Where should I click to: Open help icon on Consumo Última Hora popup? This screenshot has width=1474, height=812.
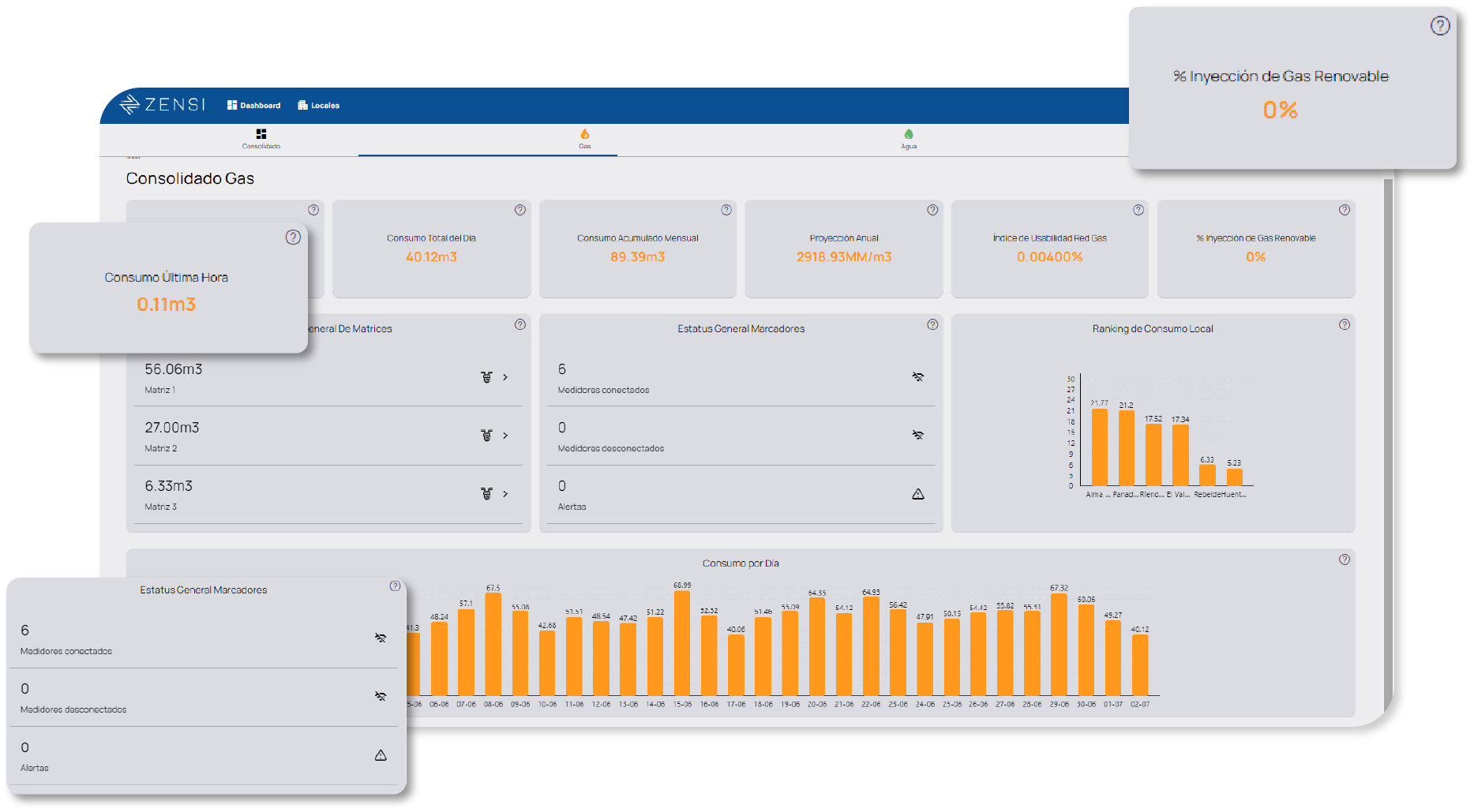(x=293, y=238)
